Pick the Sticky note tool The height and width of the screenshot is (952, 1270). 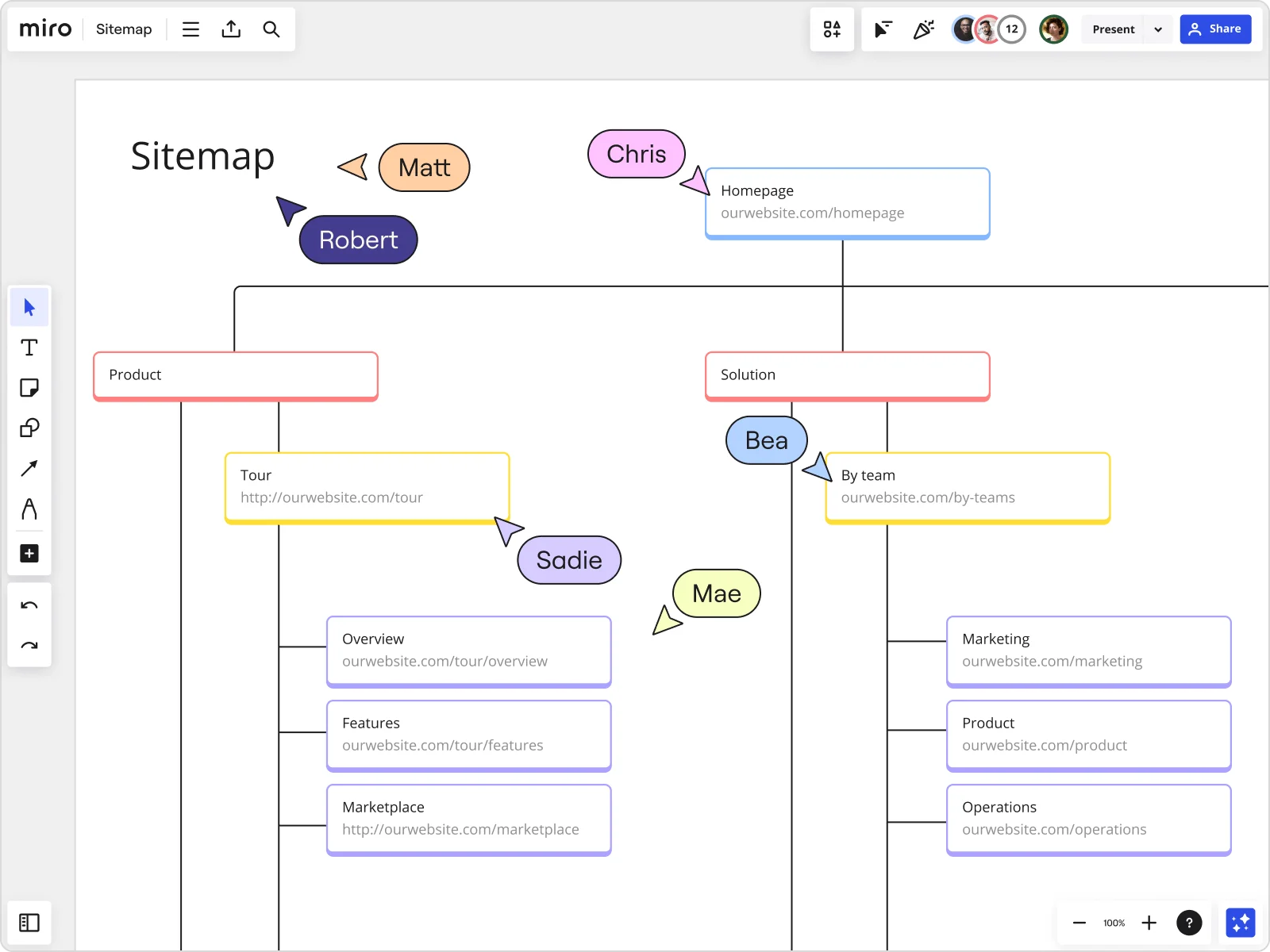[x=29, y=388]
